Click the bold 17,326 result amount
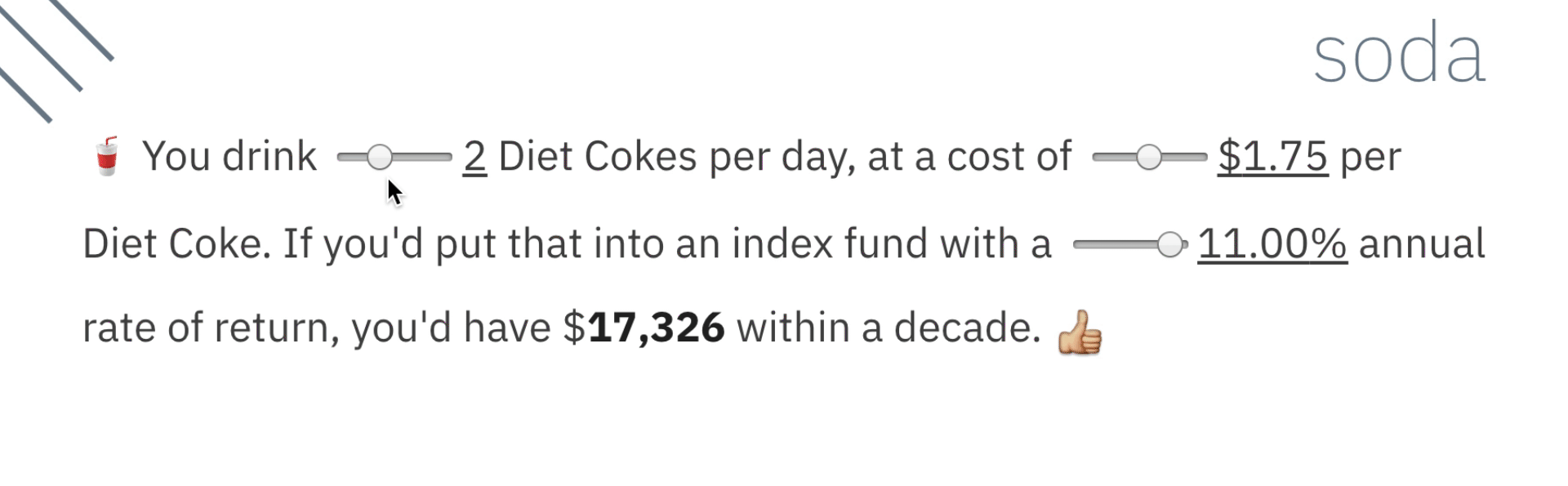The height and width of the screenshot is (486, 1568). click(x=656, y=328)
